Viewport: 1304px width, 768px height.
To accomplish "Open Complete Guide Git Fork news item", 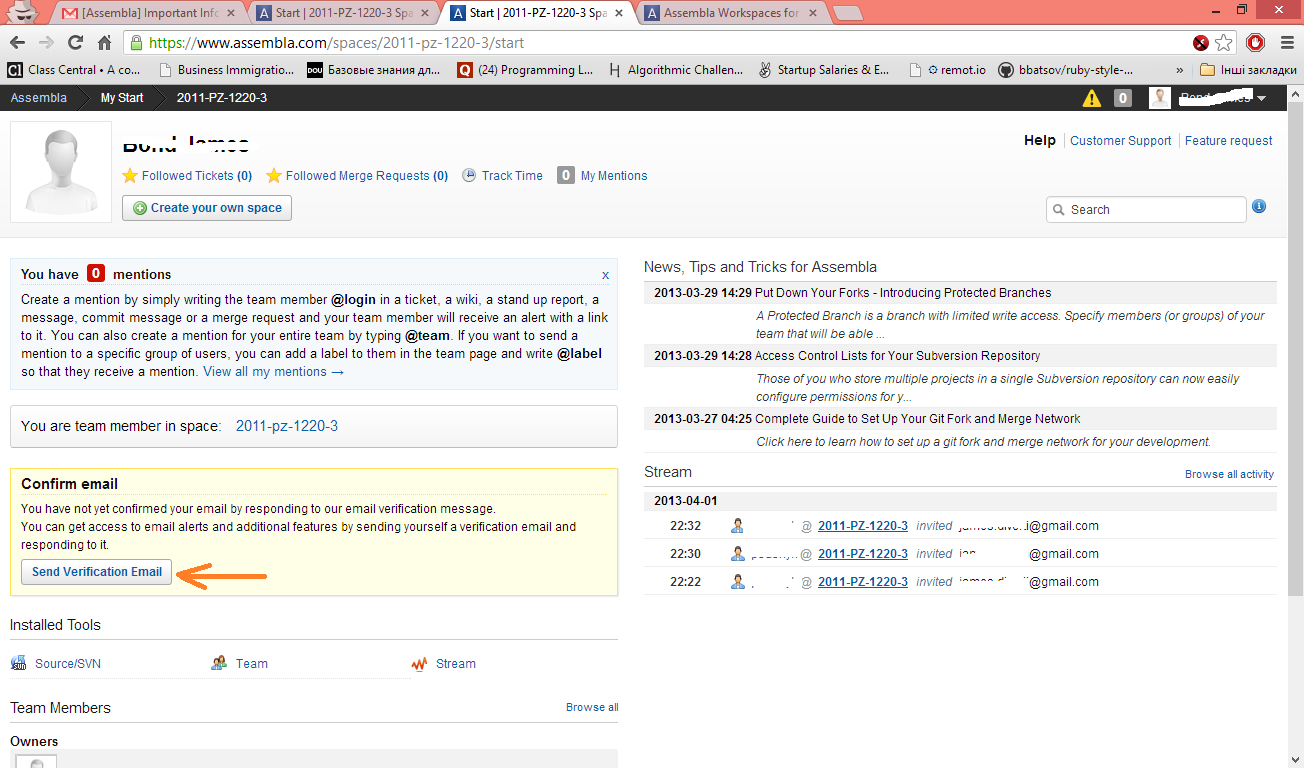I will 917,419.
